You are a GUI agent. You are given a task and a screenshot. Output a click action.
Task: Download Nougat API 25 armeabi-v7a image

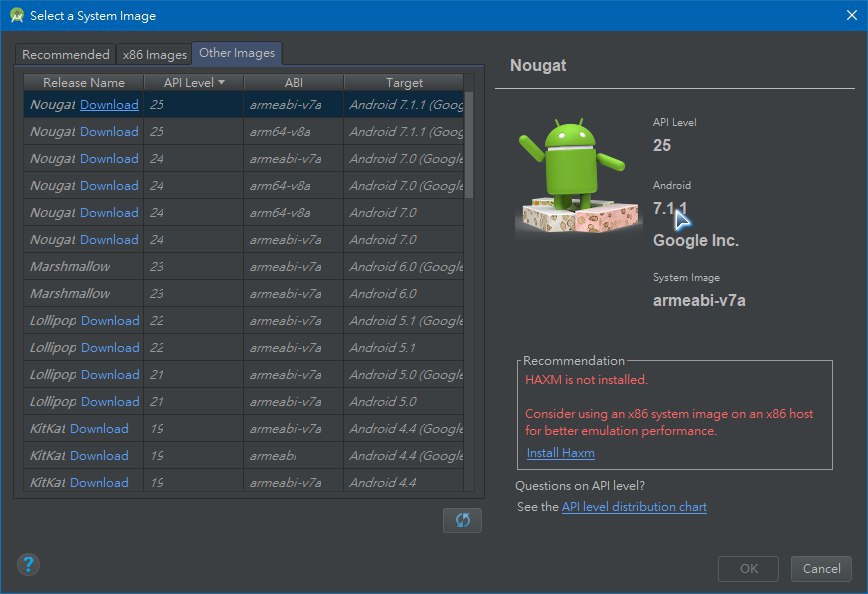pyautogui.click(x=109, y=105)
